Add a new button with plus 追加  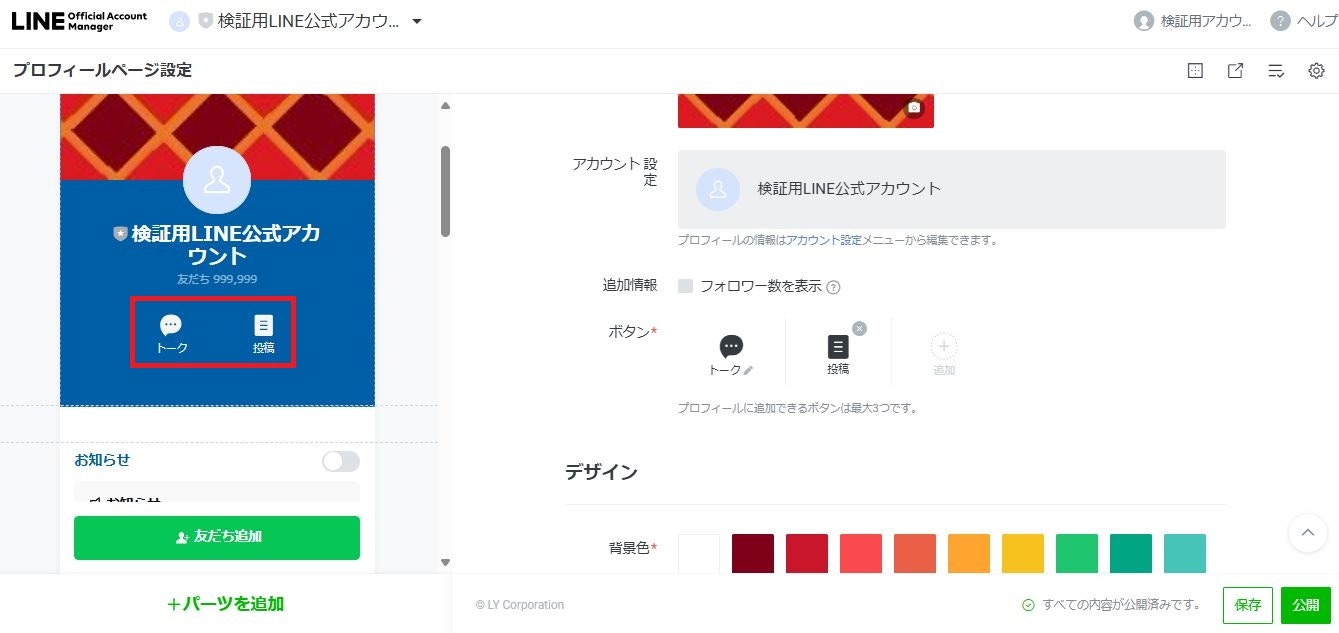944,354
